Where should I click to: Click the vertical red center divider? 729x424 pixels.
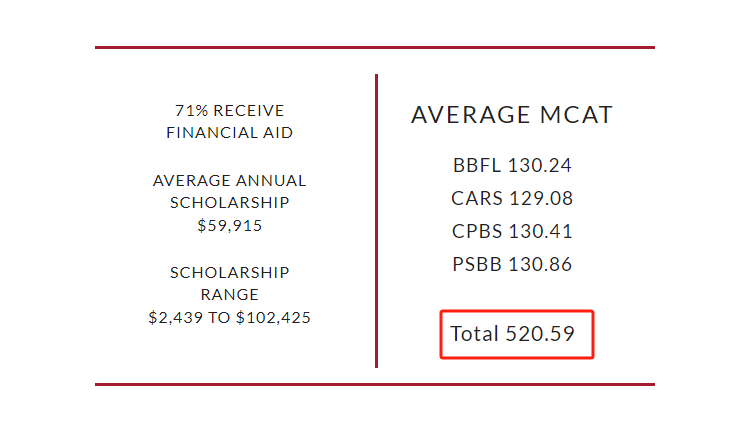(376, 221)
